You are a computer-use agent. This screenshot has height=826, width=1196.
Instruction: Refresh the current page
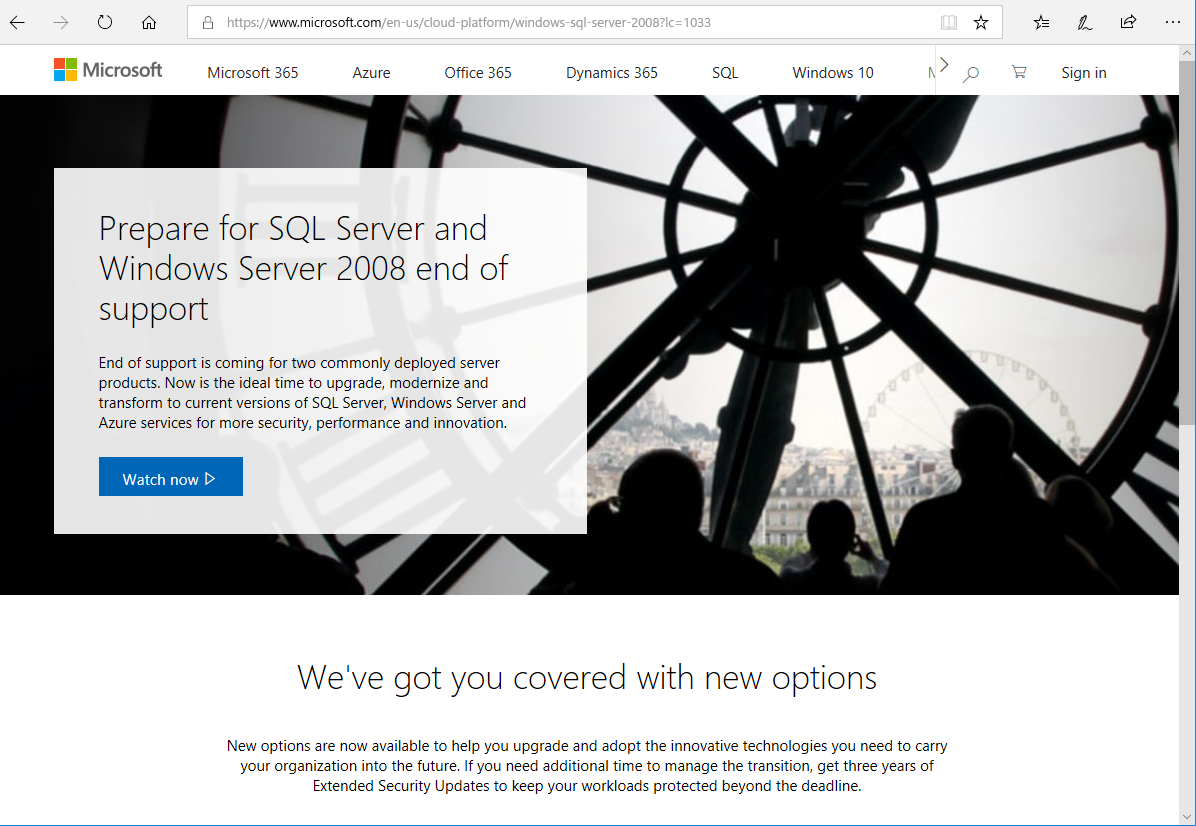coord(104,22)
